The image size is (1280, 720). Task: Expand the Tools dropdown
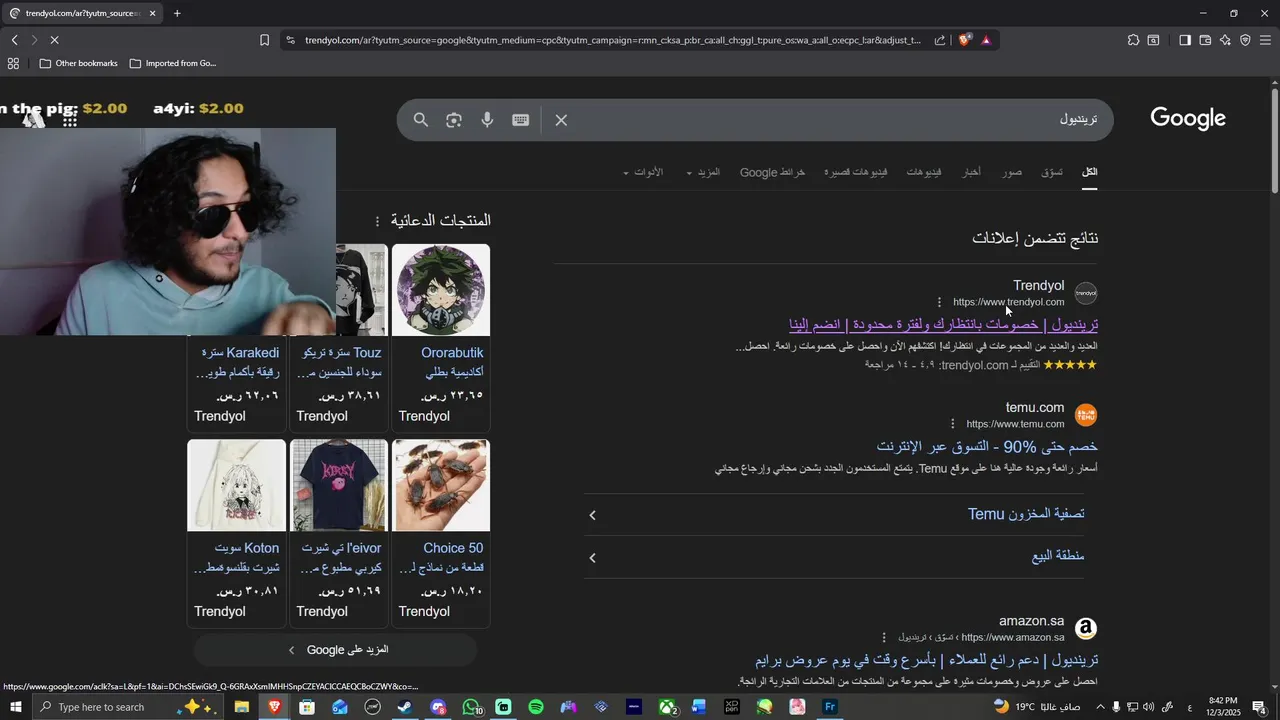click(x=643, y=172)
